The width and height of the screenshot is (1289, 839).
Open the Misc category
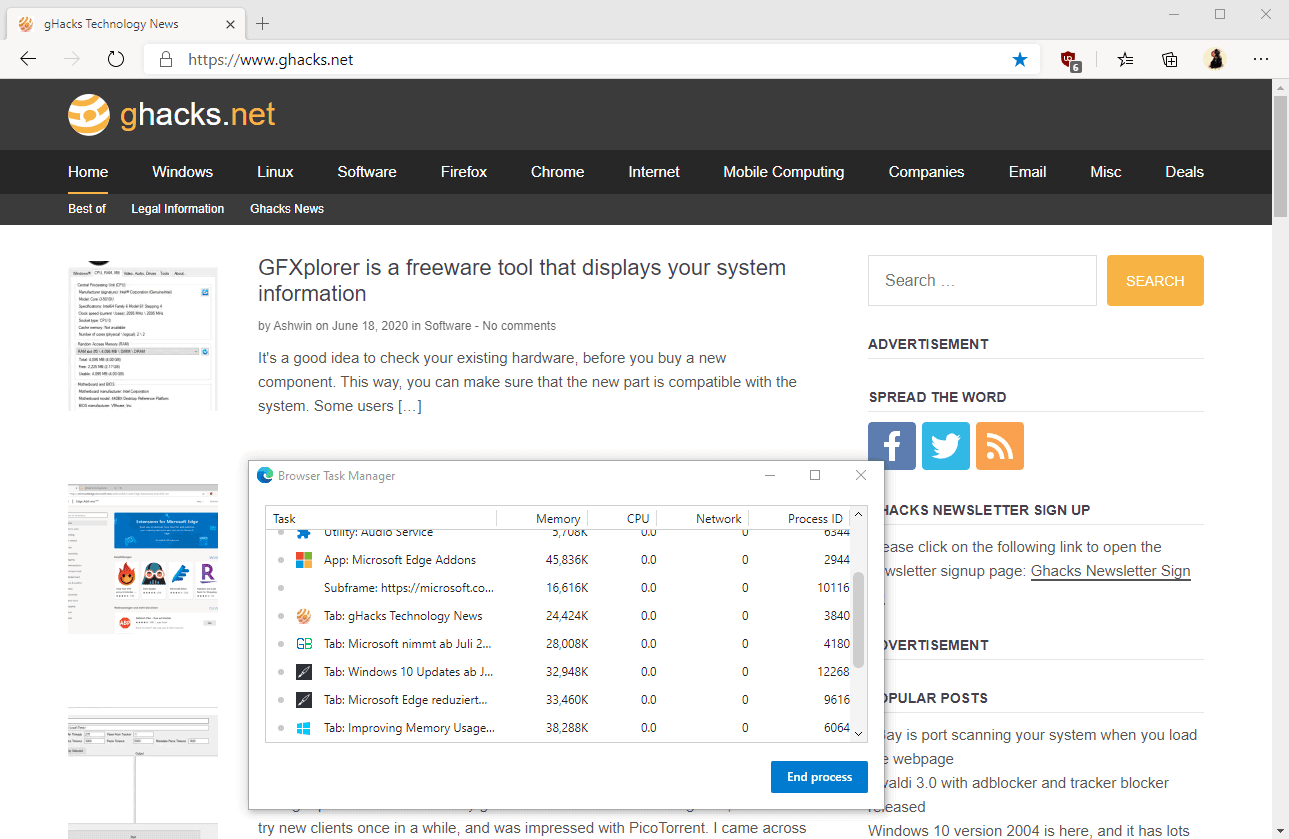pos(1106,172)
